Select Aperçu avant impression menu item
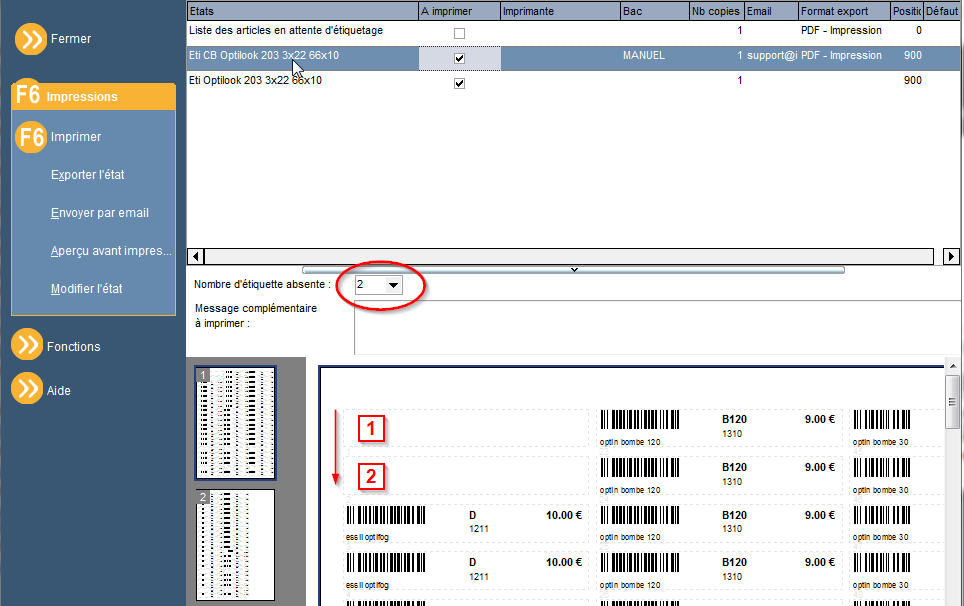Viewport: 964px width, 606px height. point(111,251)
